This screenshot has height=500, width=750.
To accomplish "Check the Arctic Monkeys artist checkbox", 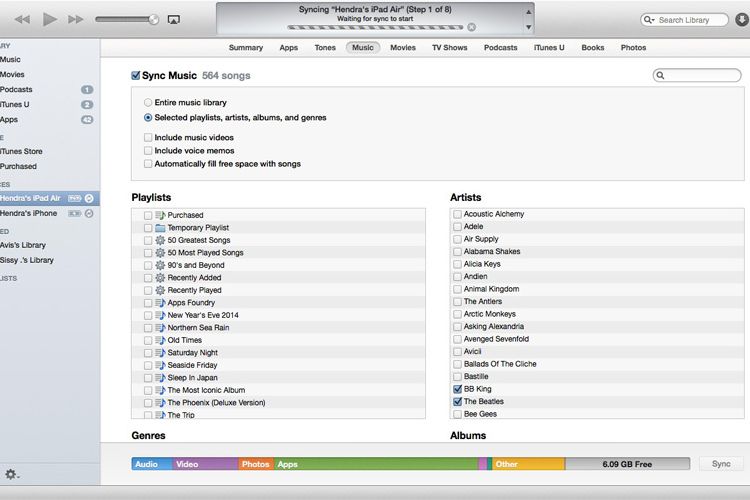I will coord(457,314).
